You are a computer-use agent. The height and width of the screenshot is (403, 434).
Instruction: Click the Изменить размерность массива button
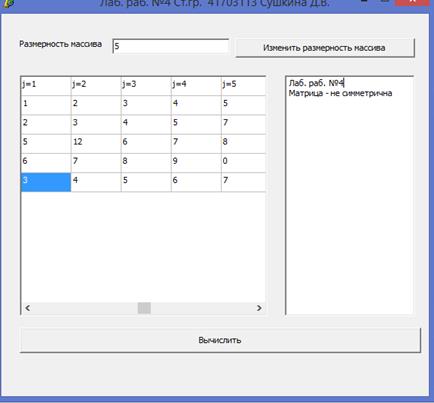tap(325, 48)
